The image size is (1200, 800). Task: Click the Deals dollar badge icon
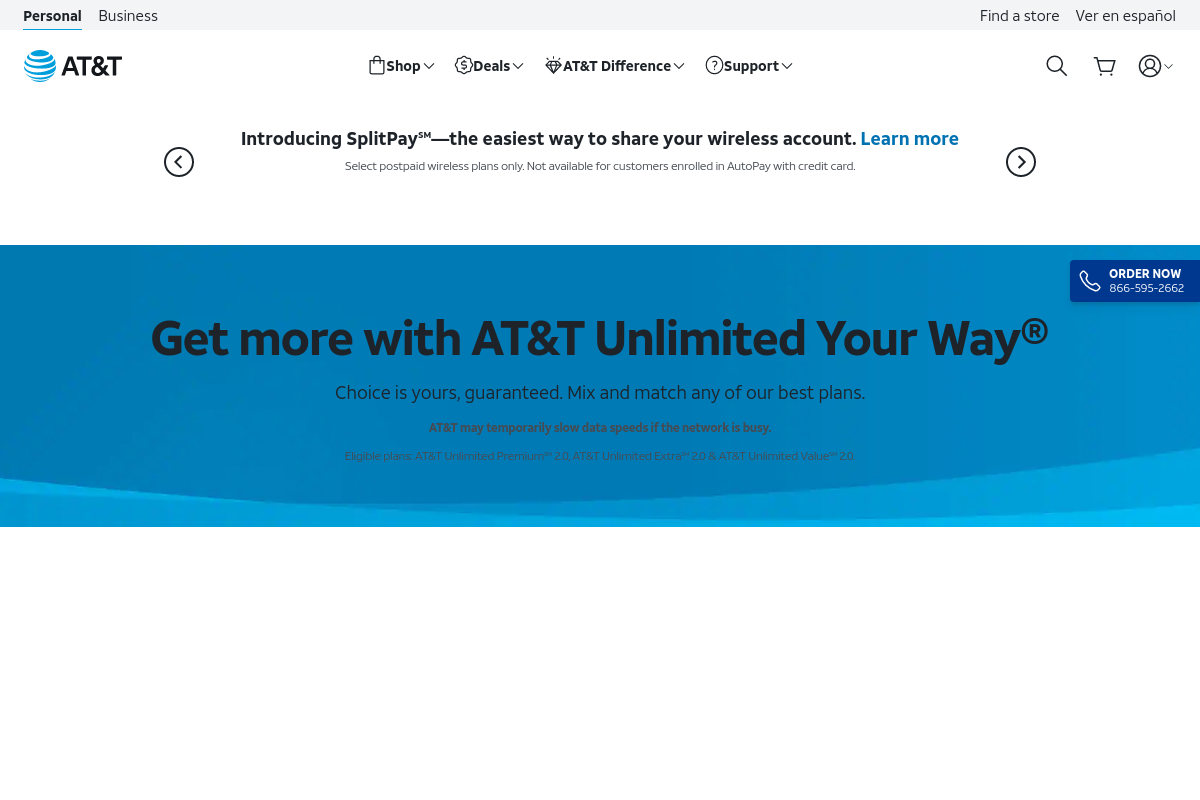(x=463, y=65)
